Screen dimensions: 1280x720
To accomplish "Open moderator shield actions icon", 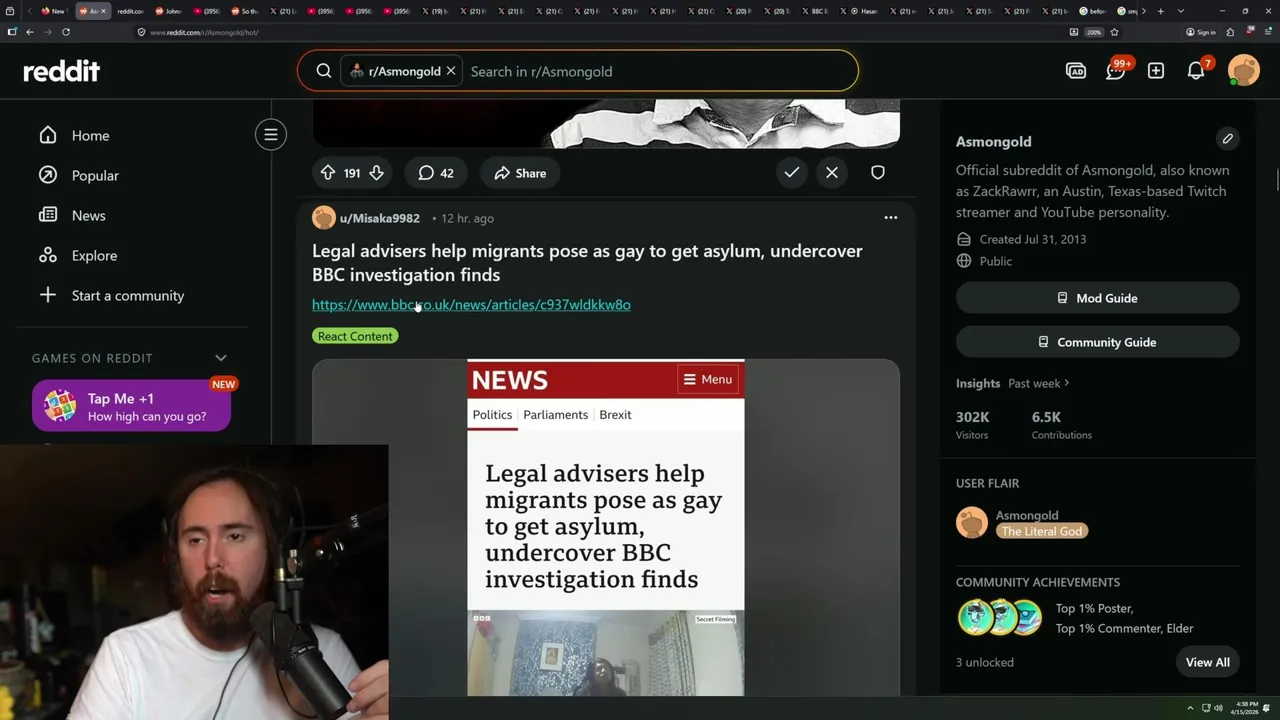I will [x=878, y=172].
